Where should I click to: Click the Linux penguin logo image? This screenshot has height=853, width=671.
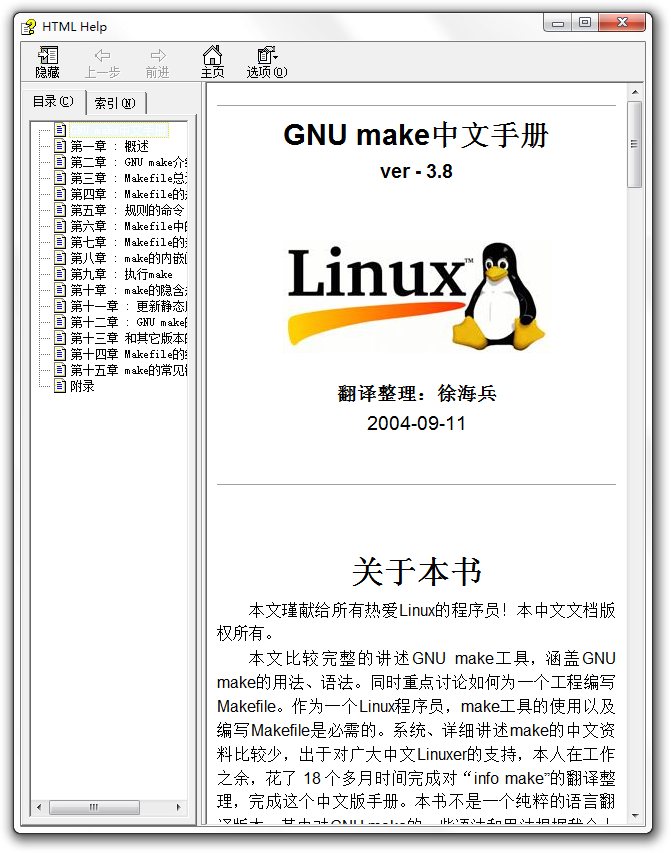(416, 295)
